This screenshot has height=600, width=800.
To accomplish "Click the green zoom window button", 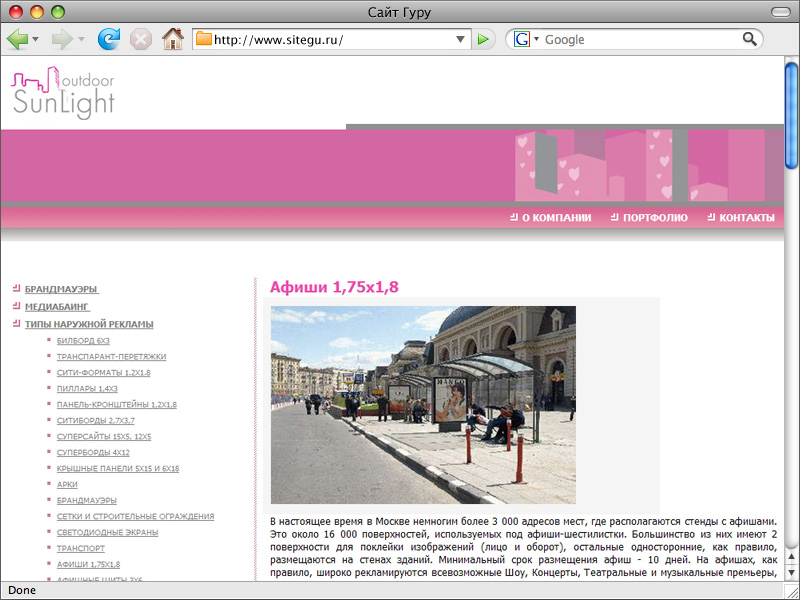I will tap(58, 12).
